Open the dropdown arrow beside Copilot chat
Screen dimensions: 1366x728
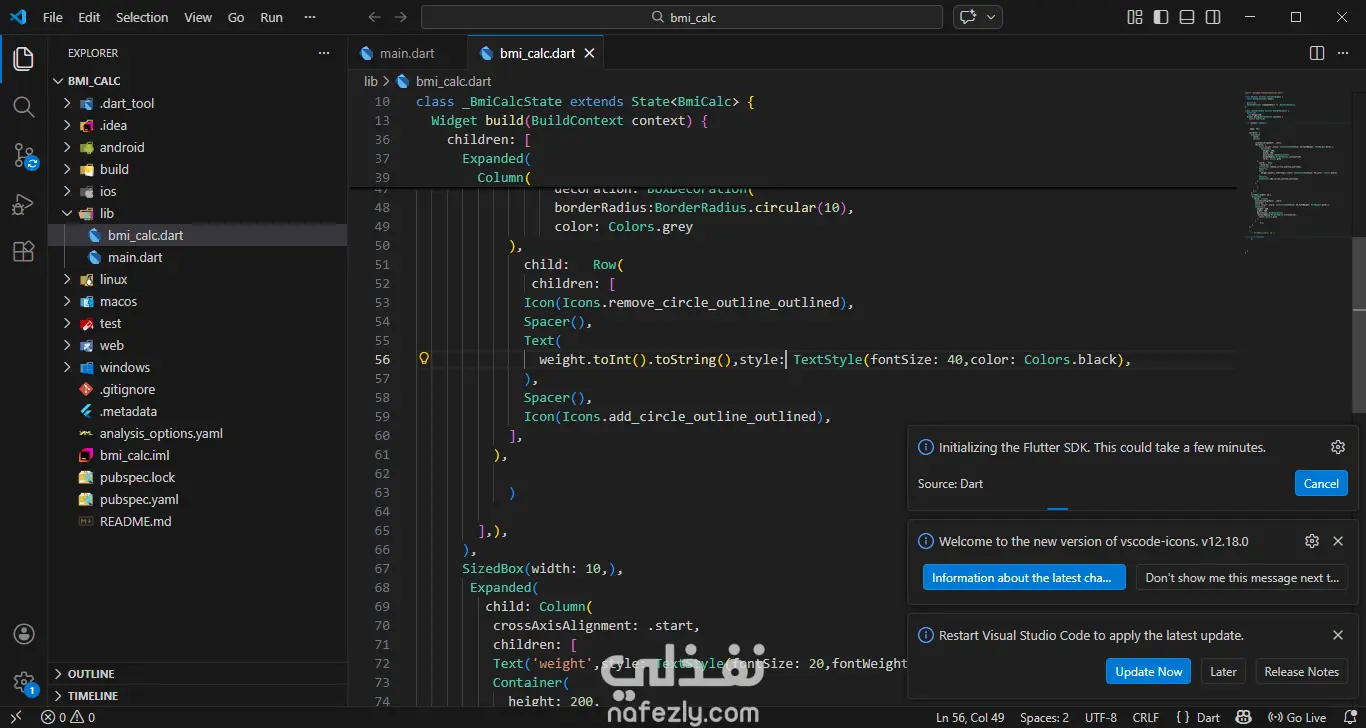pyautogui.click(x=992, y=17)
